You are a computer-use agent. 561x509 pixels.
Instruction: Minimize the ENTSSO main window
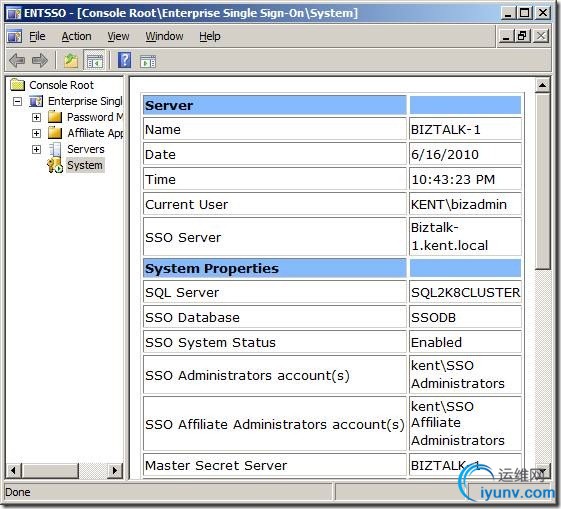(x=508, y=13)
